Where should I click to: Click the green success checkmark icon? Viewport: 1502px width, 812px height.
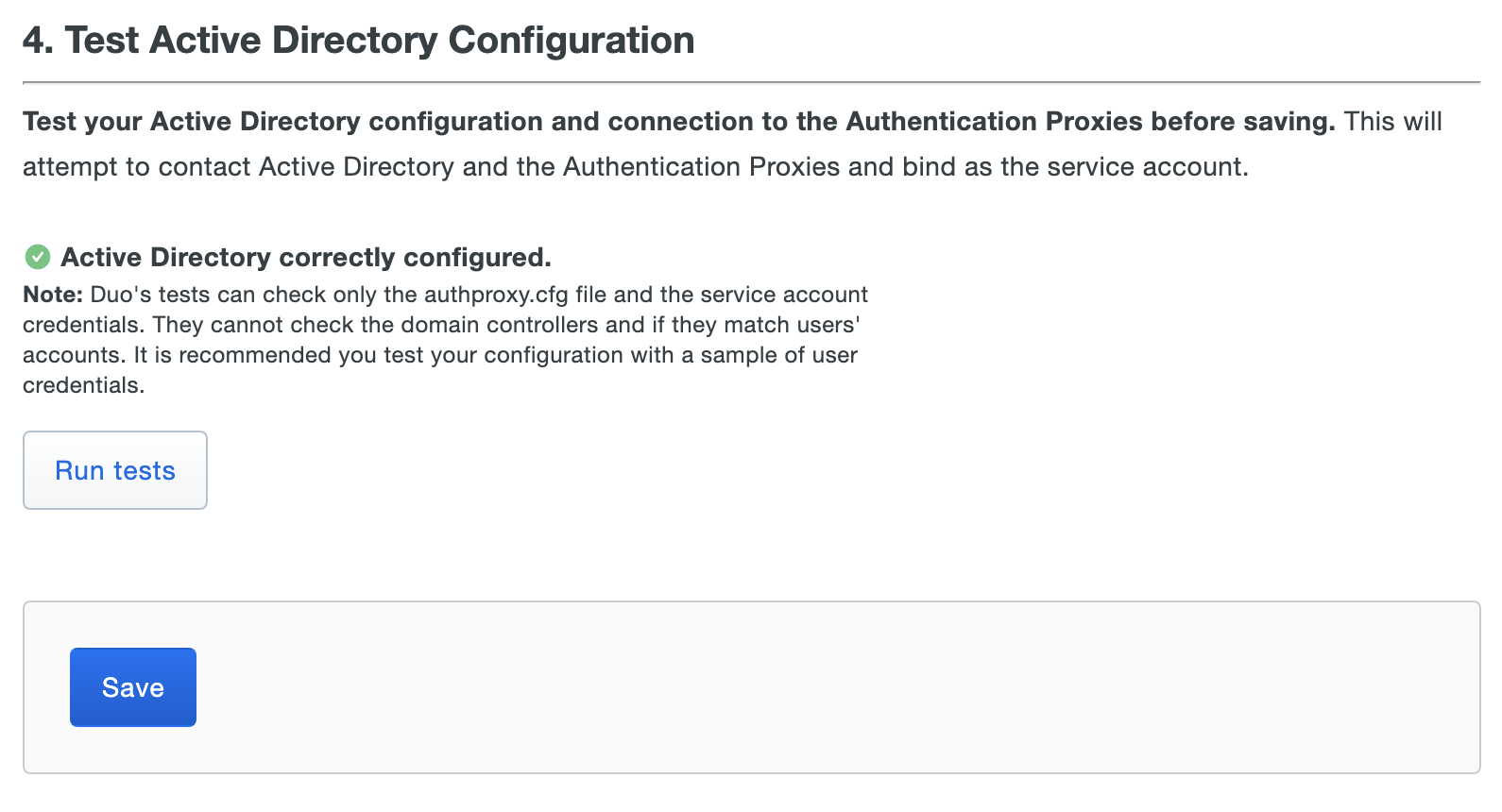[38, 257]
